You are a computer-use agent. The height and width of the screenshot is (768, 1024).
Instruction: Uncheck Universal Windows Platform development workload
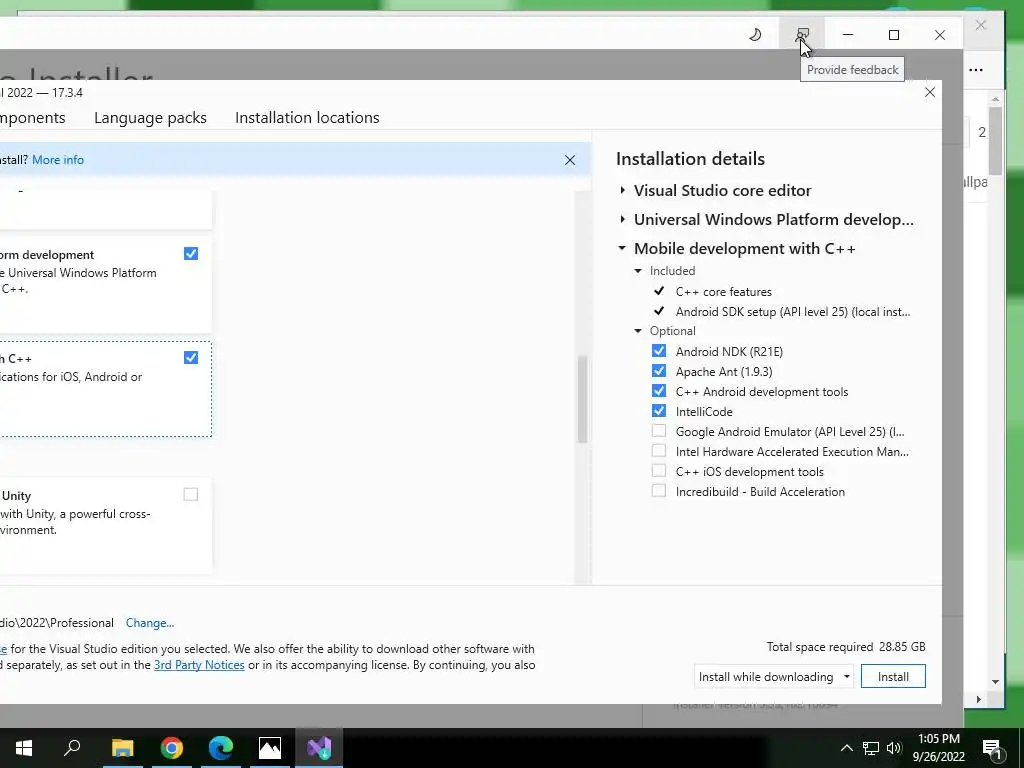pos(191,253)
